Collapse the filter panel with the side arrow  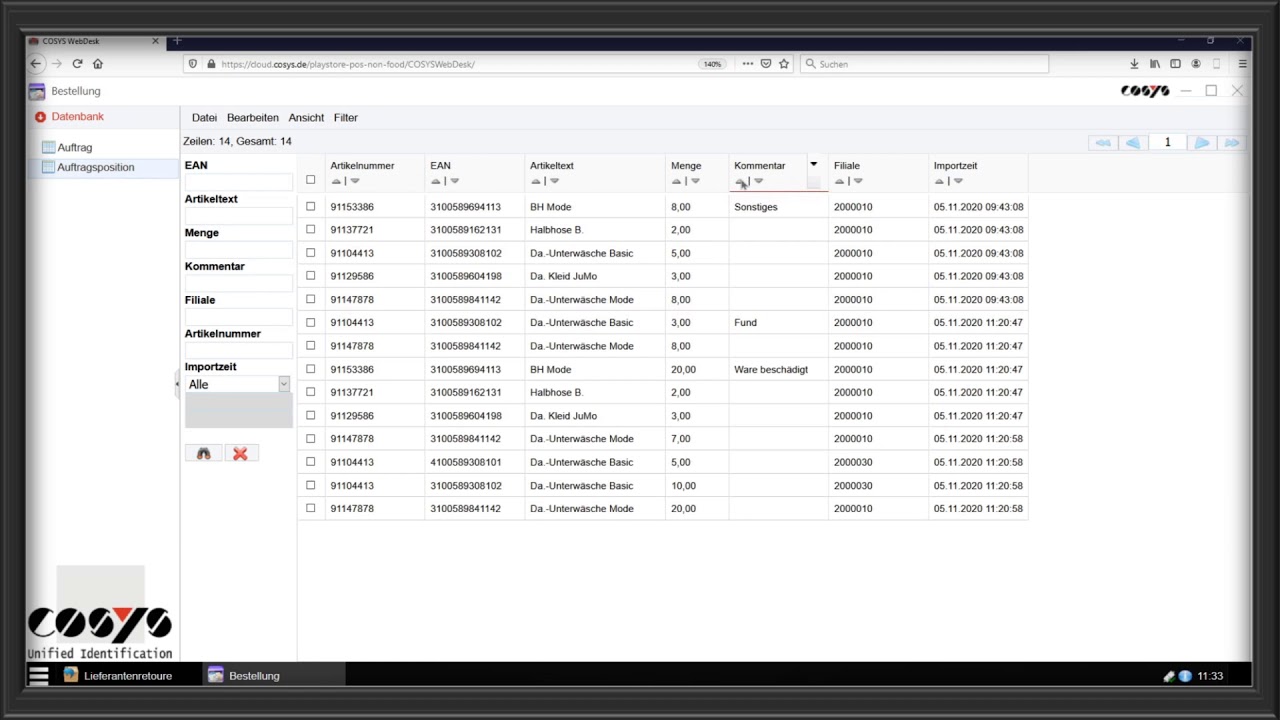click(177, 384)
